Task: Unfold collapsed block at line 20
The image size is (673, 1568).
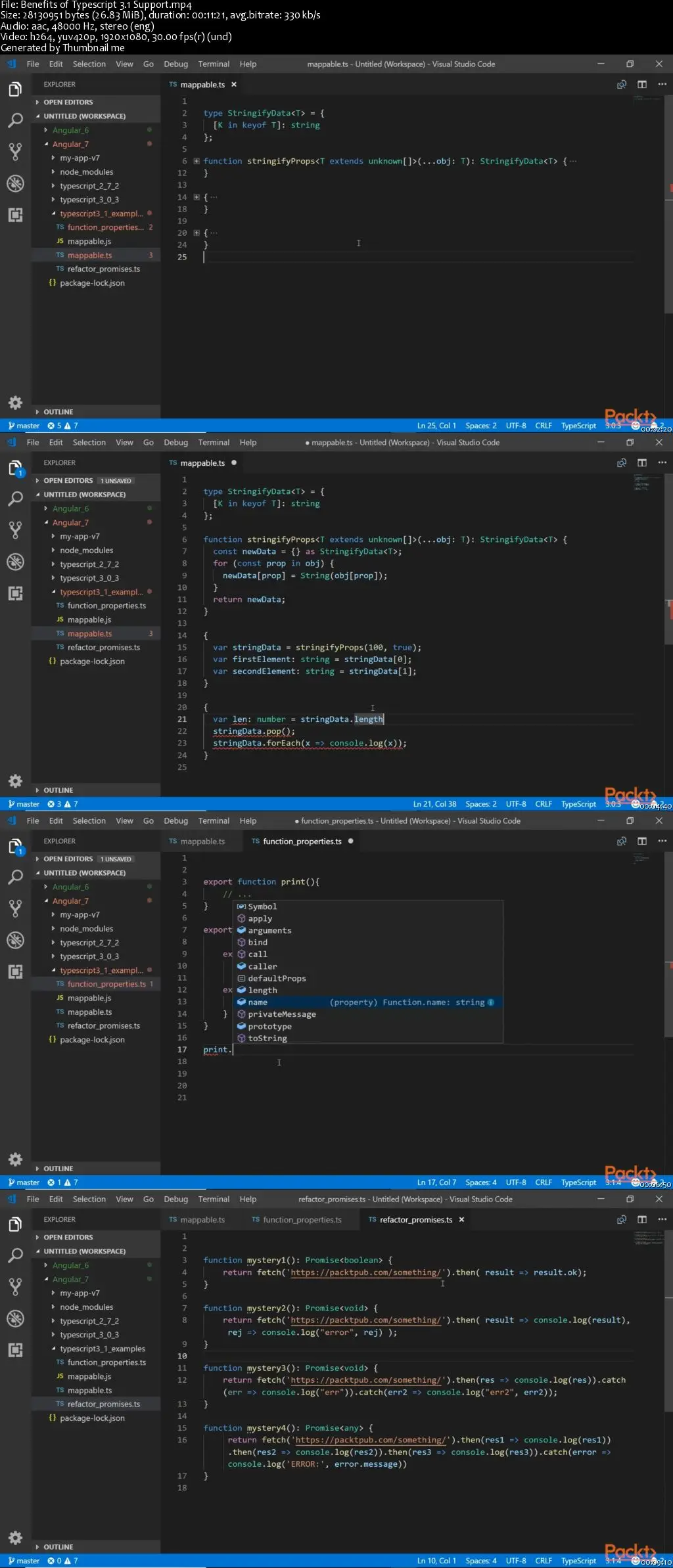Action: click(x=196, y=233)
